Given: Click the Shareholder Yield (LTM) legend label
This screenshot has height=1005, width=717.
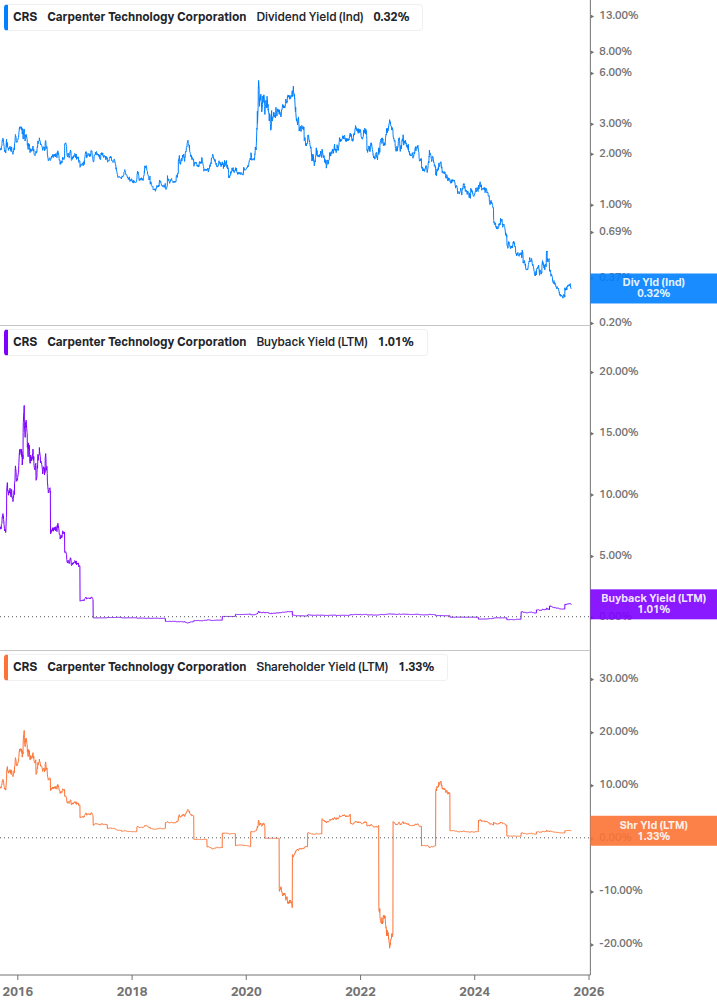Looking at the screenshot, I should point(322,667).
